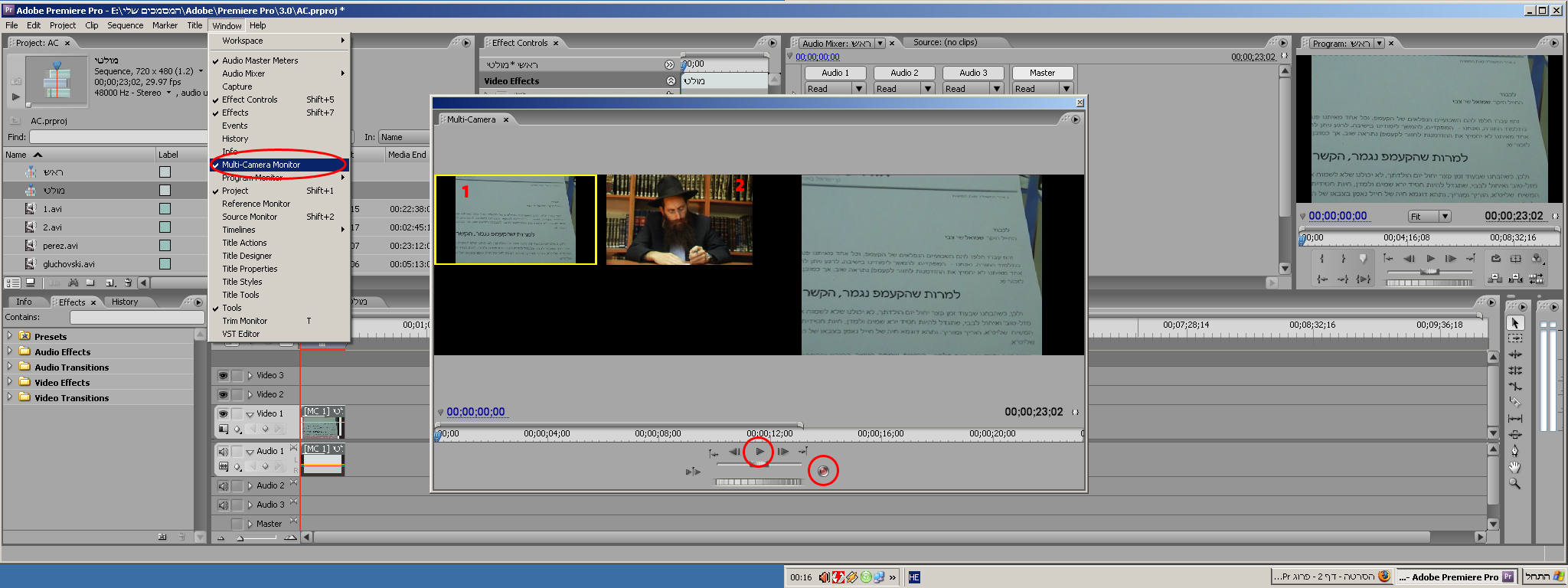1568x588 pixels.
Task: Select the Hand tool
Action: (1514, 467)
